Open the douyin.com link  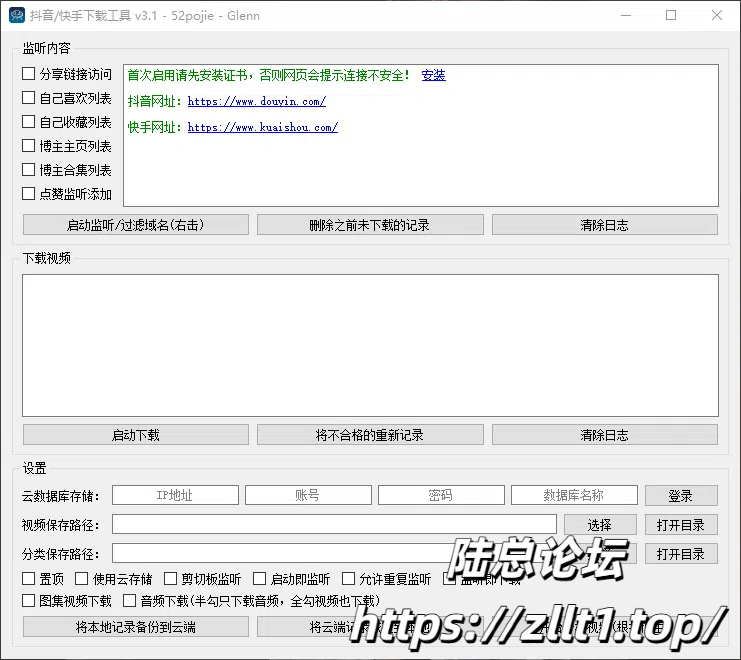click(257, 101)
